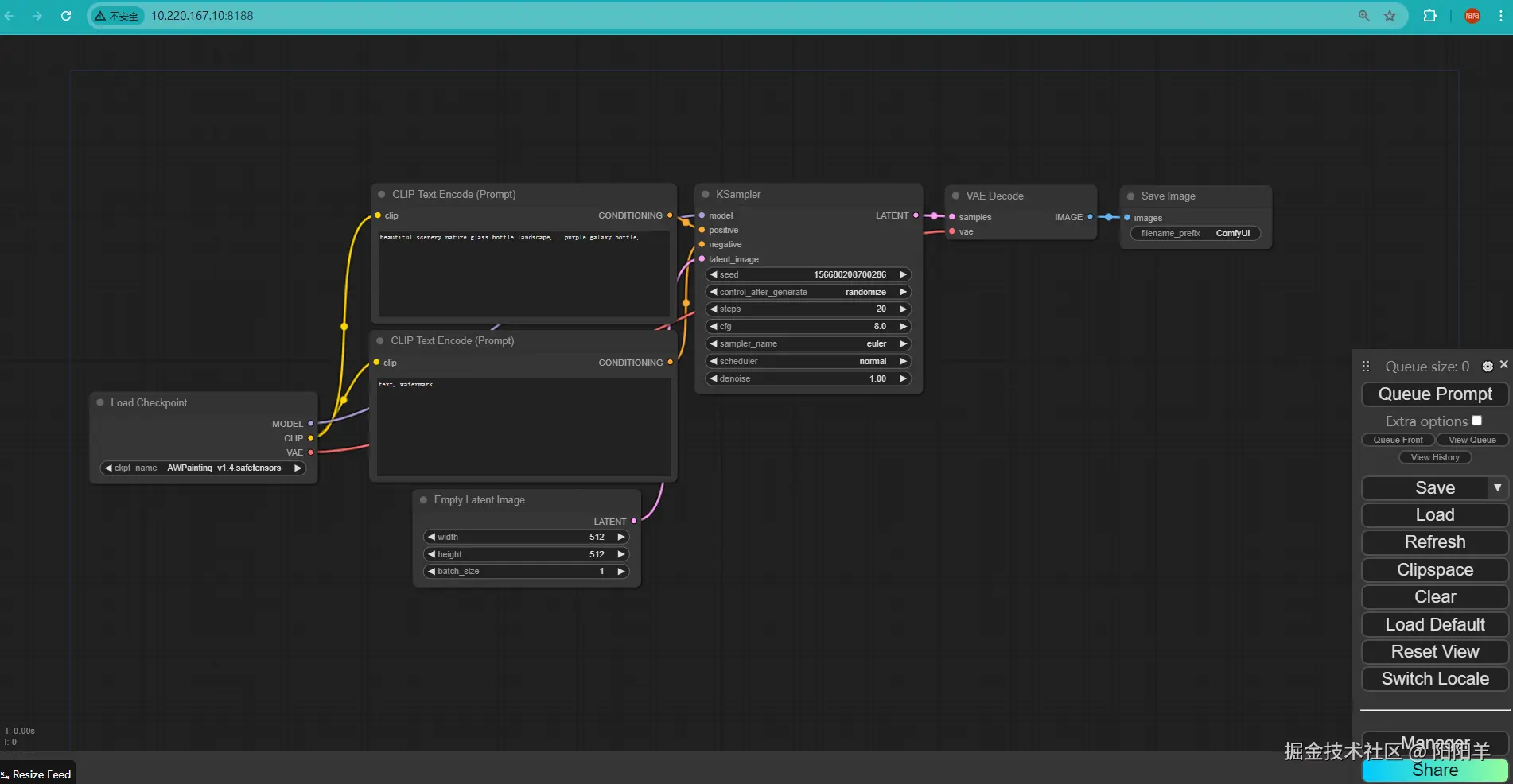
Task: Increase latent width with right arrow
Action: click(x=621, y=538)
